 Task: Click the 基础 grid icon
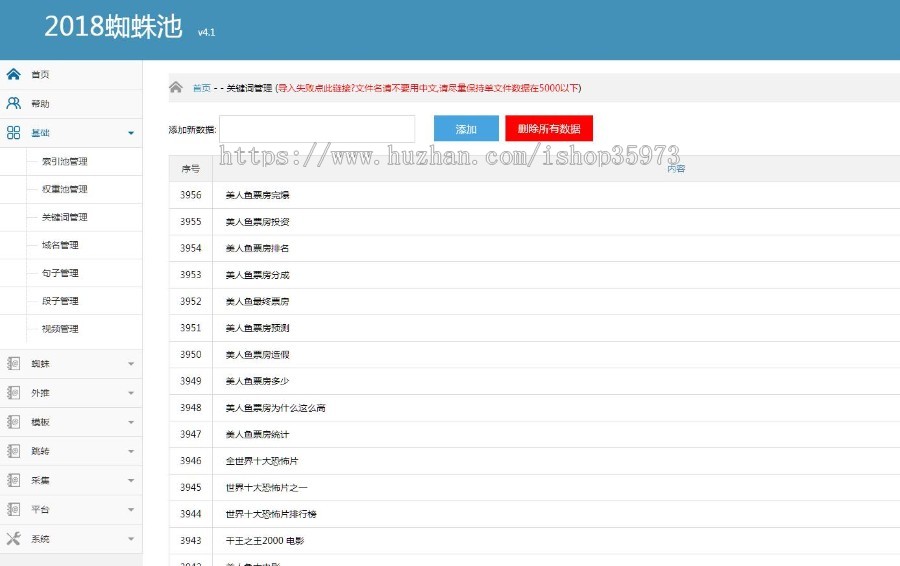click(14, 133)
